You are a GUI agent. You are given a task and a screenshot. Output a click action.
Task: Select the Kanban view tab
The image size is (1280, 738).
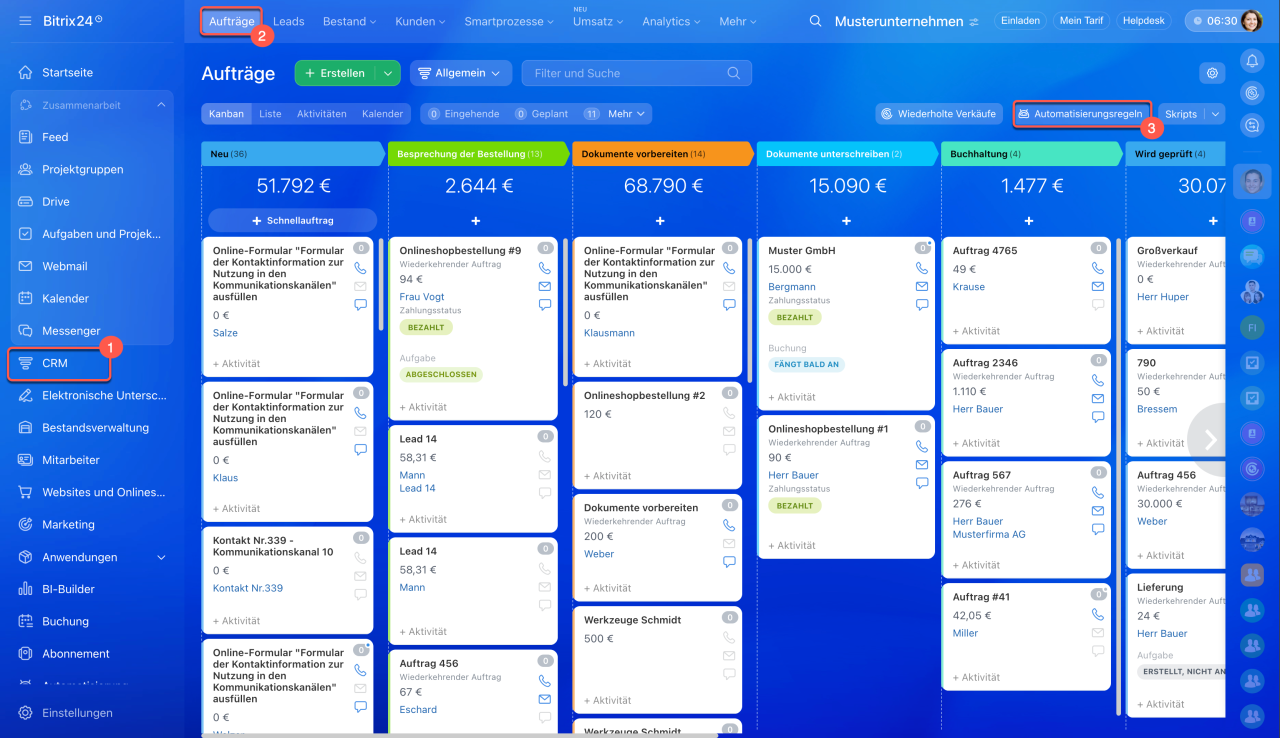[227, 114]
